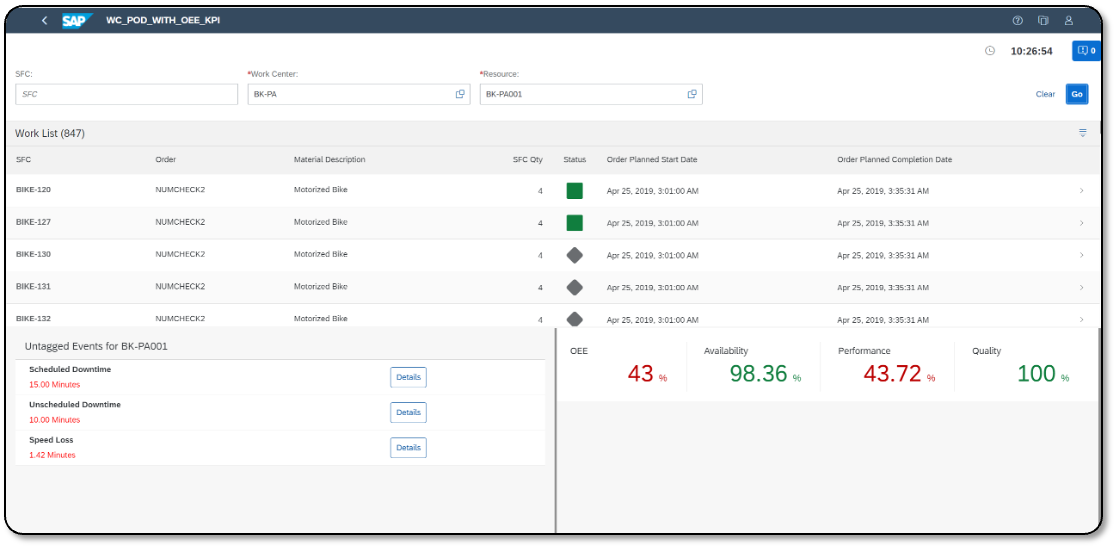The image size is (1116, 548).
Task: Focus the SFC input field
Action: pyautogui.click(x=126, y=94)
